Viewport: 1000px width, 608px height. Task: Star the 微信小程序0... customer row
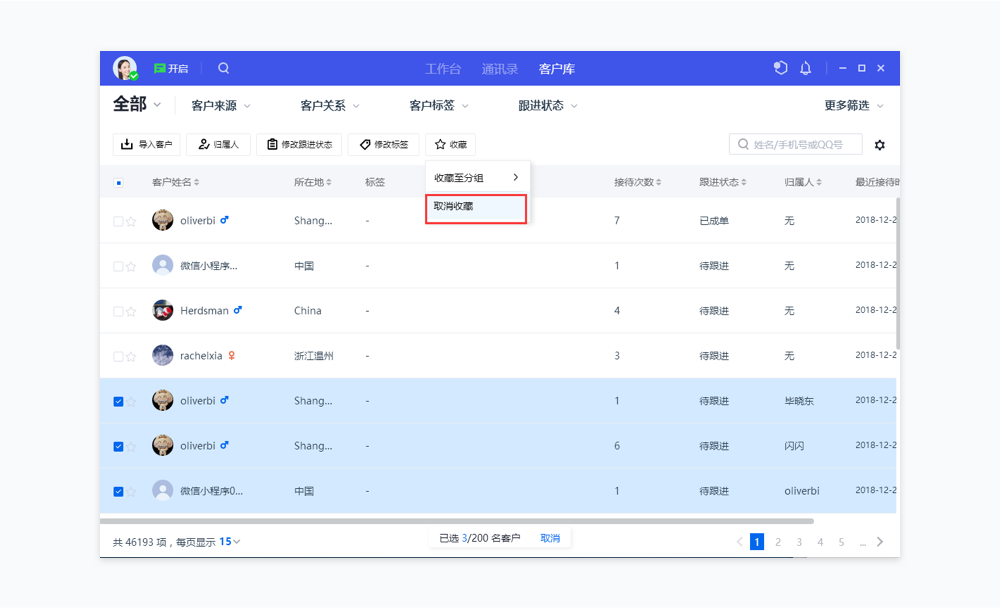131,491
